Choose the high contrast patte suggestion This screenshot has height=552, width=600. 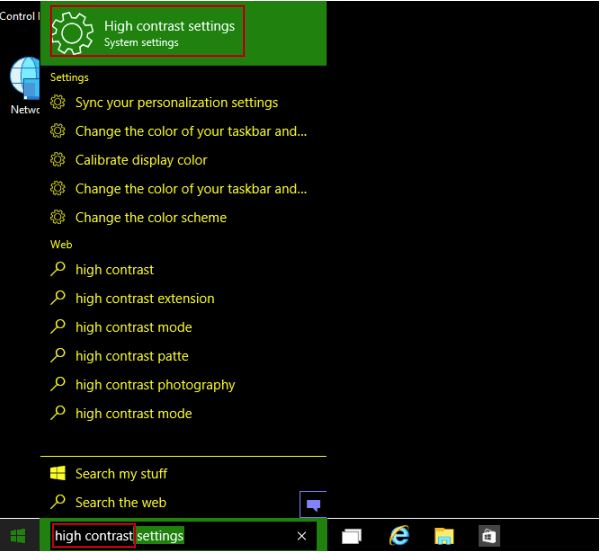click(131, 356)
